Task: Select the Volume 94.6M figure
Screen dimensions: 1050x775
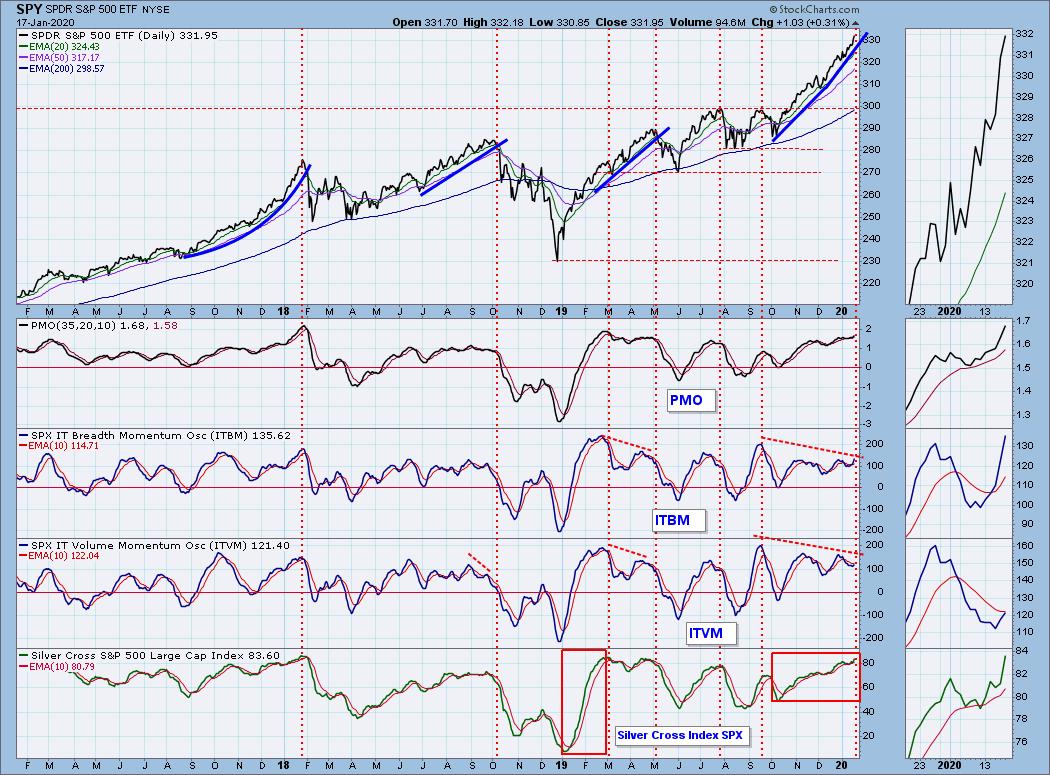Action: click(x=707, y=22)
